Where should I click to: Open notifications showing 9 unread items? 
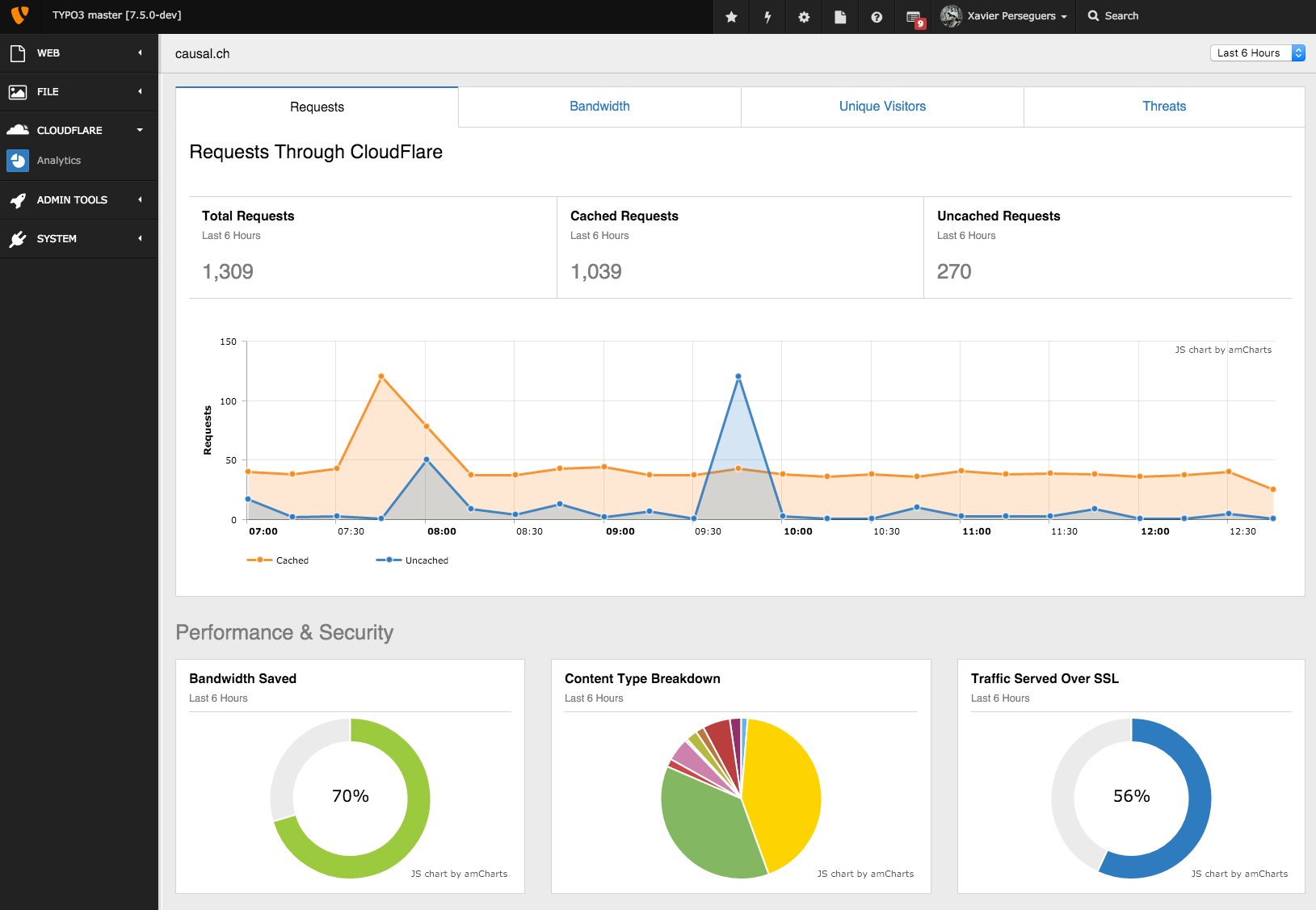[x=912, y=16]
